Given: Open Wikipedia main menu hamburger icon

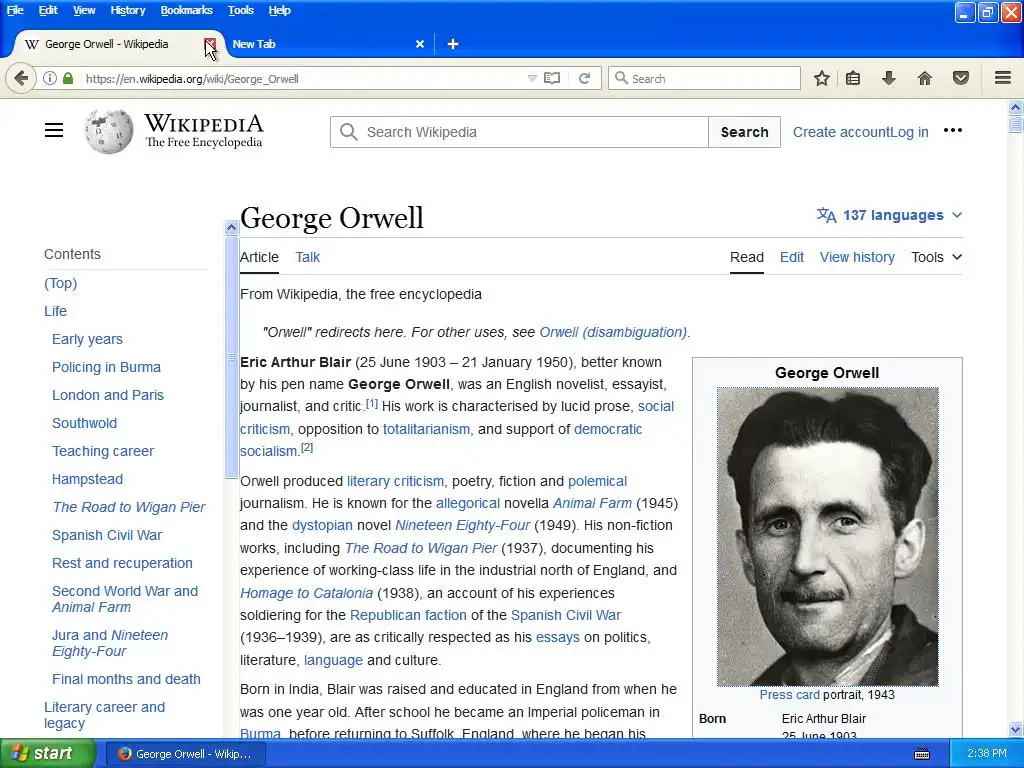Looking at the screenshot, I should 54,131.
